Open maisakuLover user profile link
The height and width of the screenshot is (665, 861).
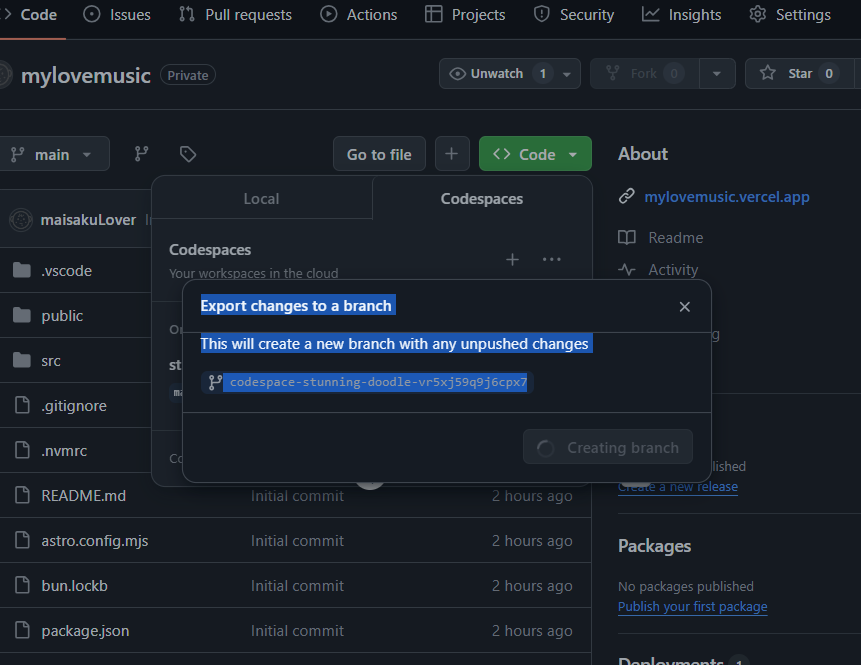pyautogui.click(x=88, y=220)
